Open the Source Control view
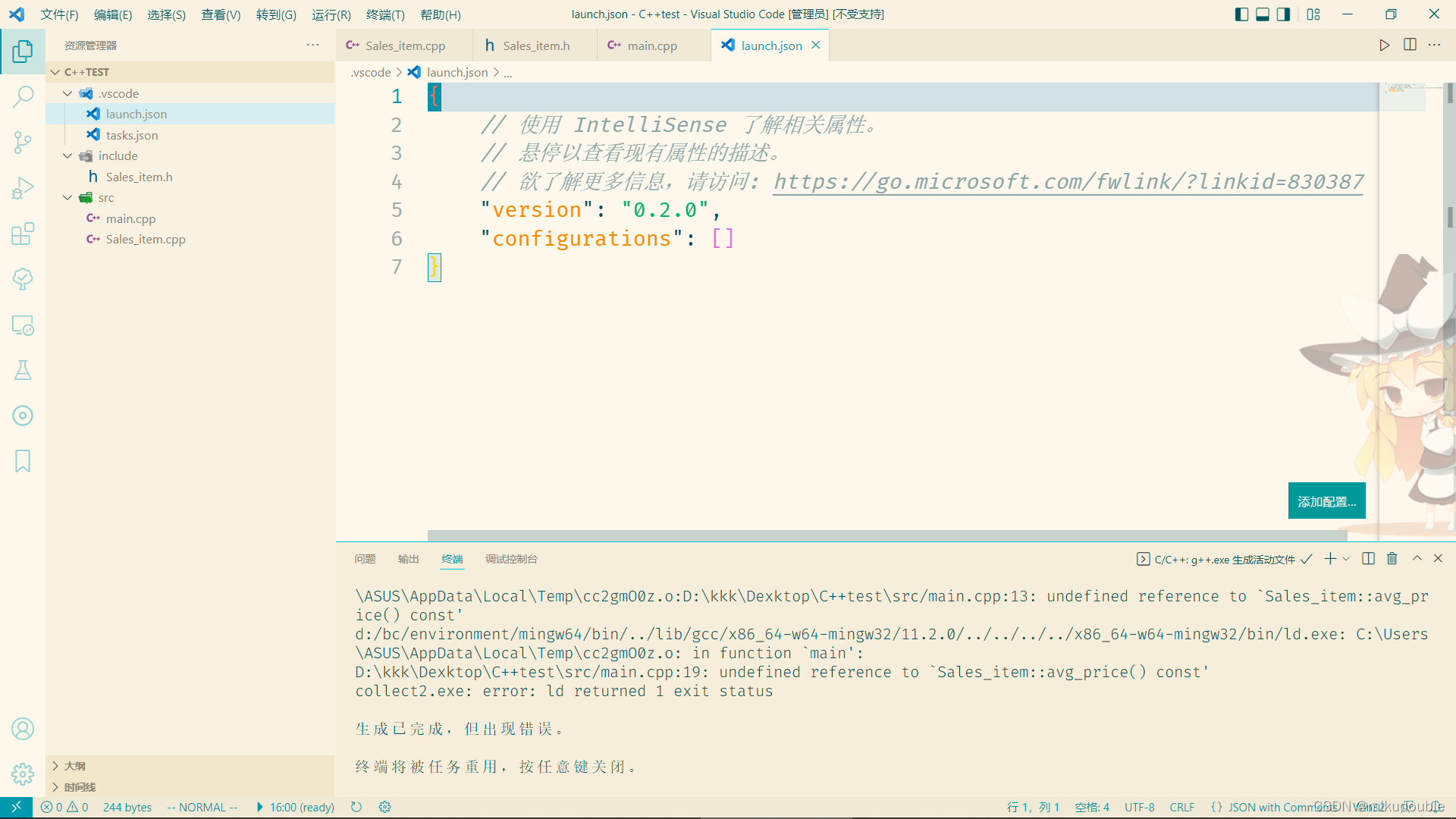This screenshot has height=819, width=1456. click(23, 142)
